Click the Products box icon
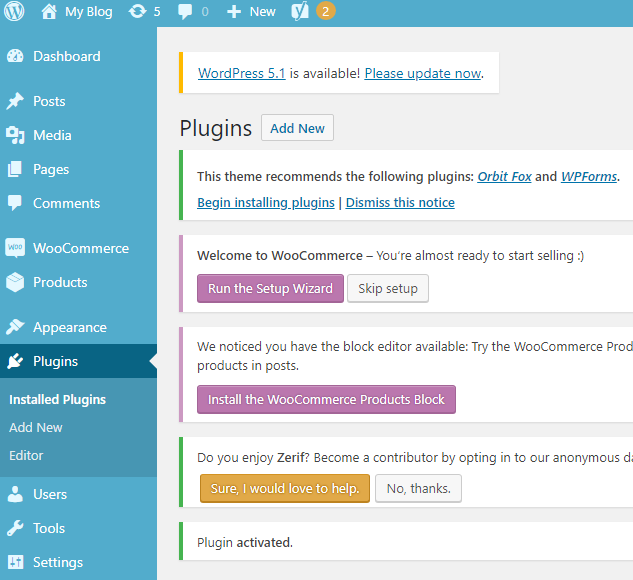Screen dimensions: 633x580 [x=15, y=282]
